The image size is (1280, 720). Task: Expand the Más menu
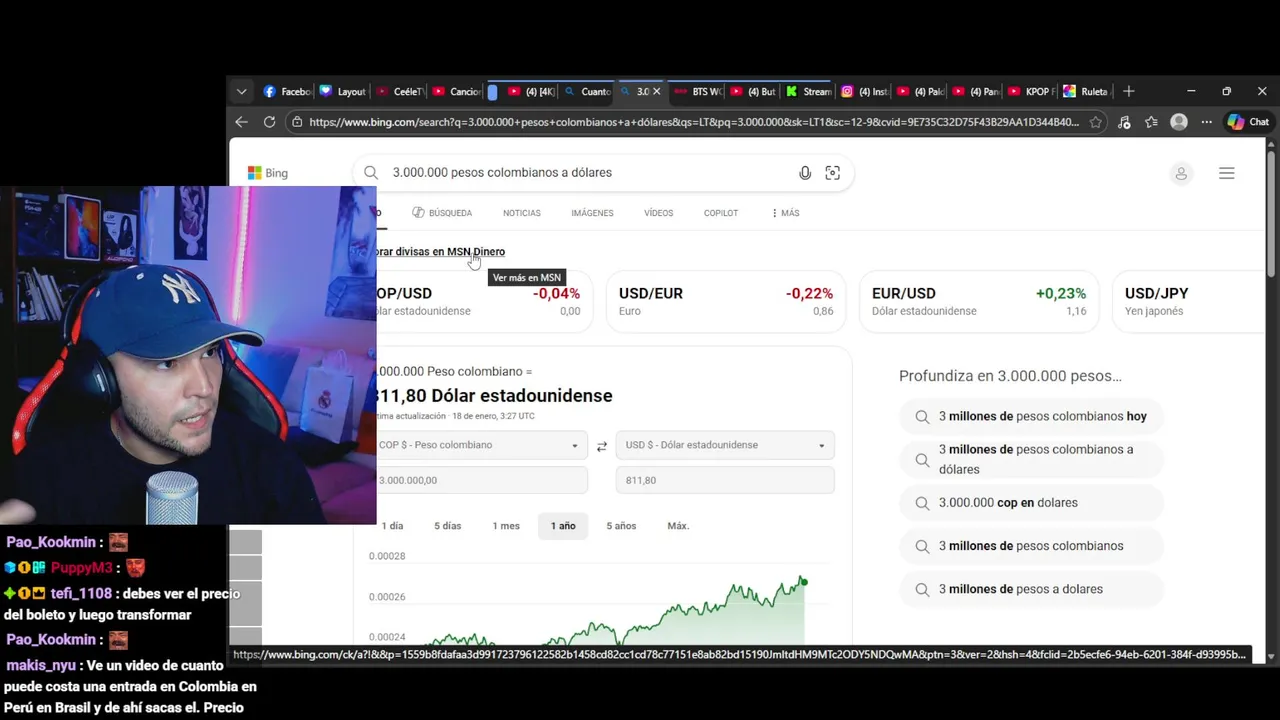(785, 213)
